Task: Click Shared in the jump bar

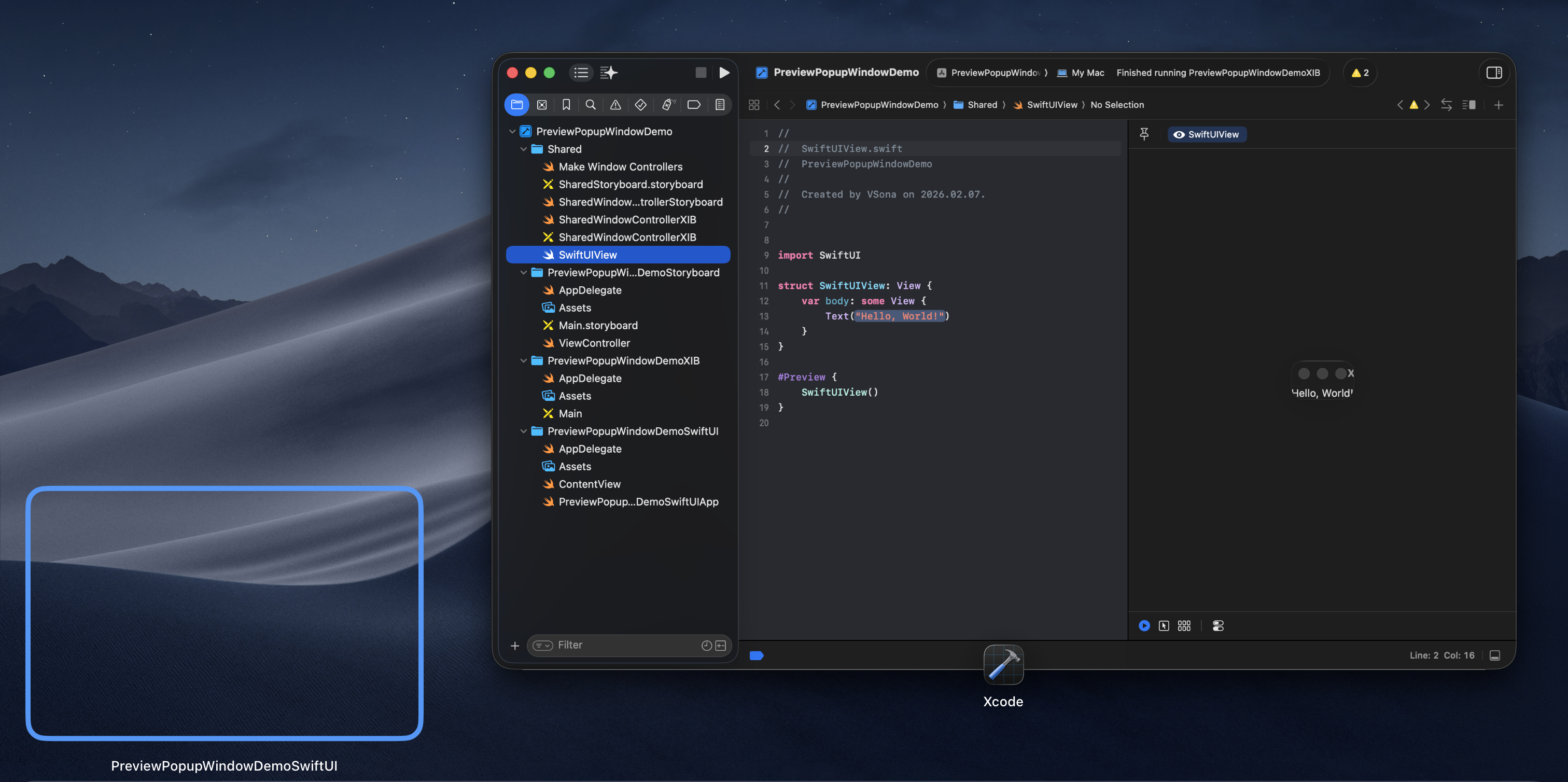Action: point(982,105)
